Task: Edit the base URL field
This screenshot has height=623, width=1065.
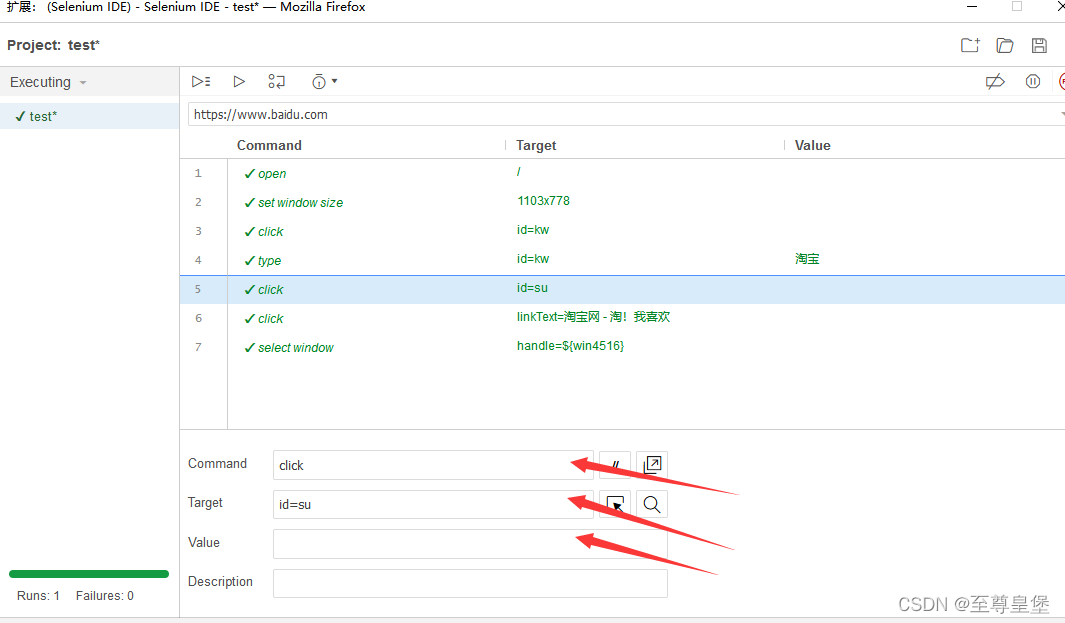Action: tap(625, 114)
